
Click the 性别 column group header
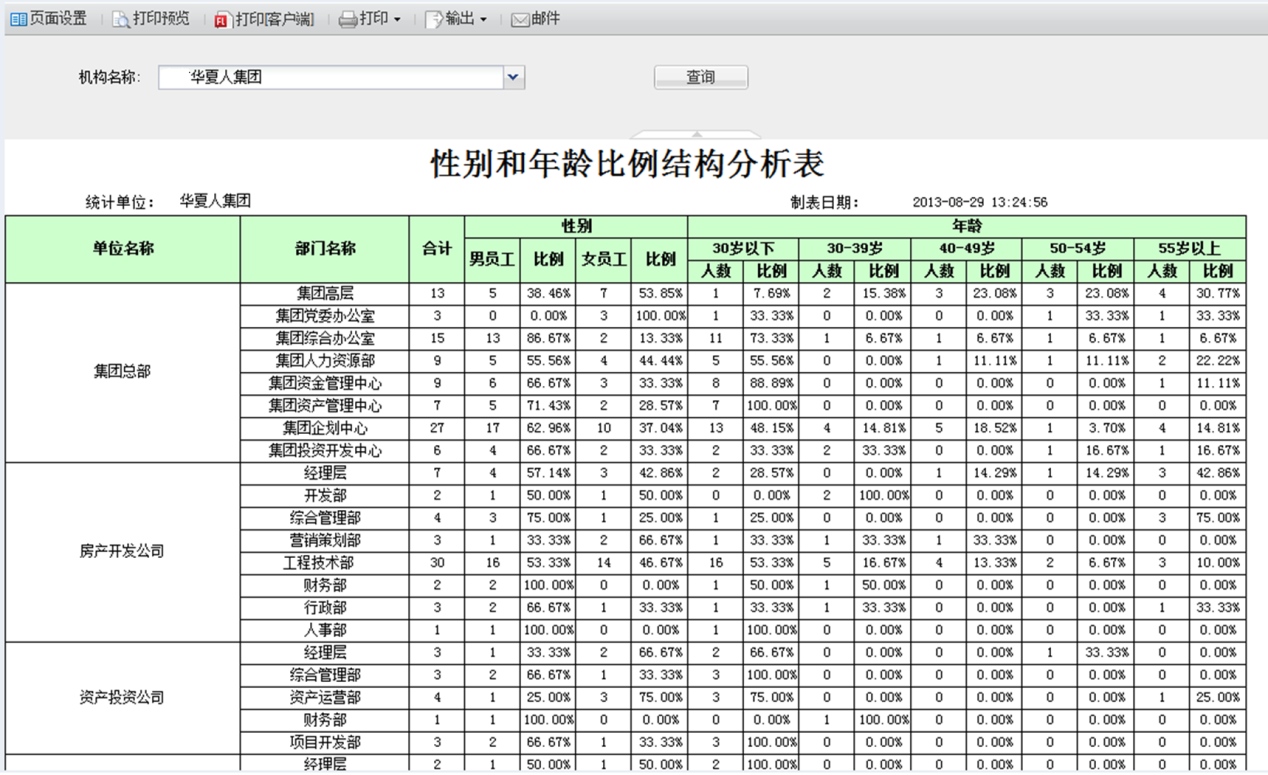576,226
